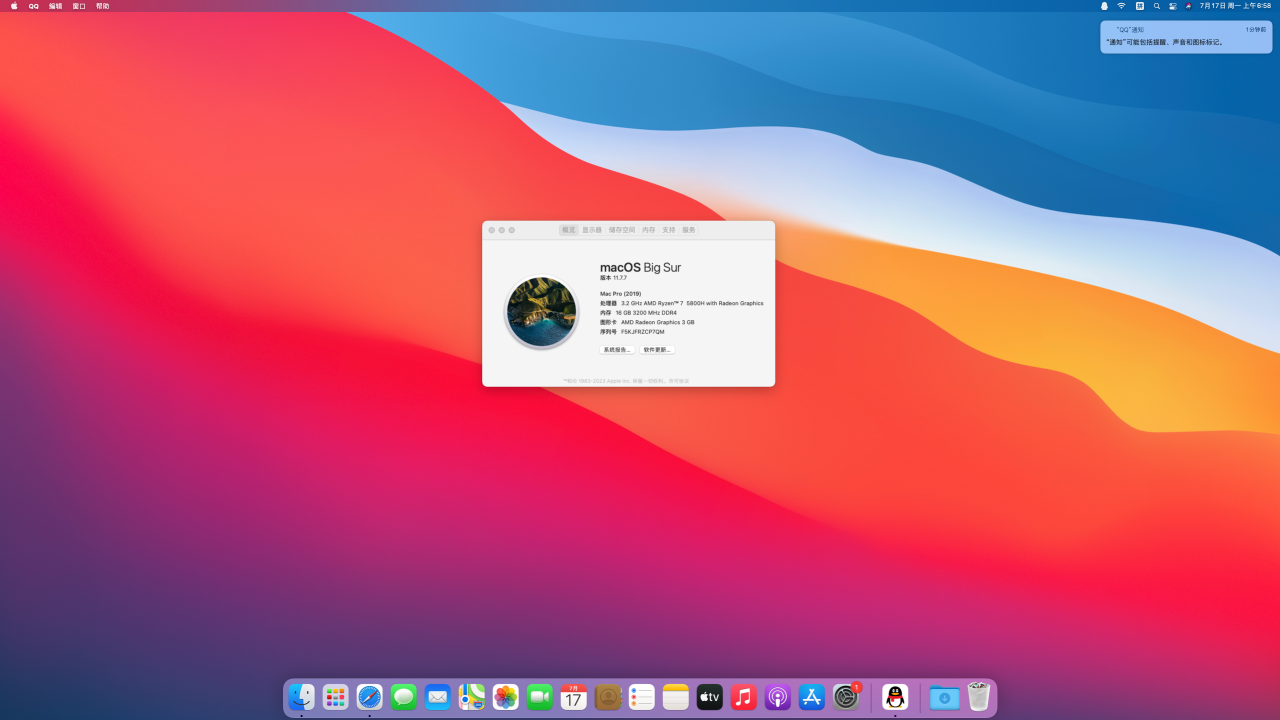1280x720 pixels.
Task: Open Calendar showing 17 in Dock
Action: click(574, 697)
